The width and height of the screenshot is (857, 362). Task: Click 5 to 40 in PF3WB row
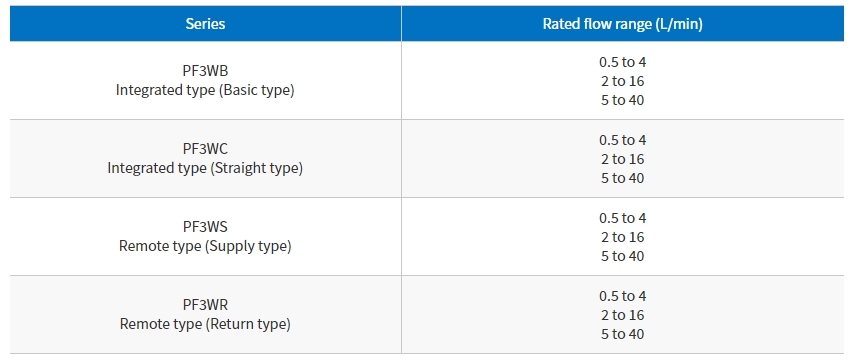tap(623, 100)
